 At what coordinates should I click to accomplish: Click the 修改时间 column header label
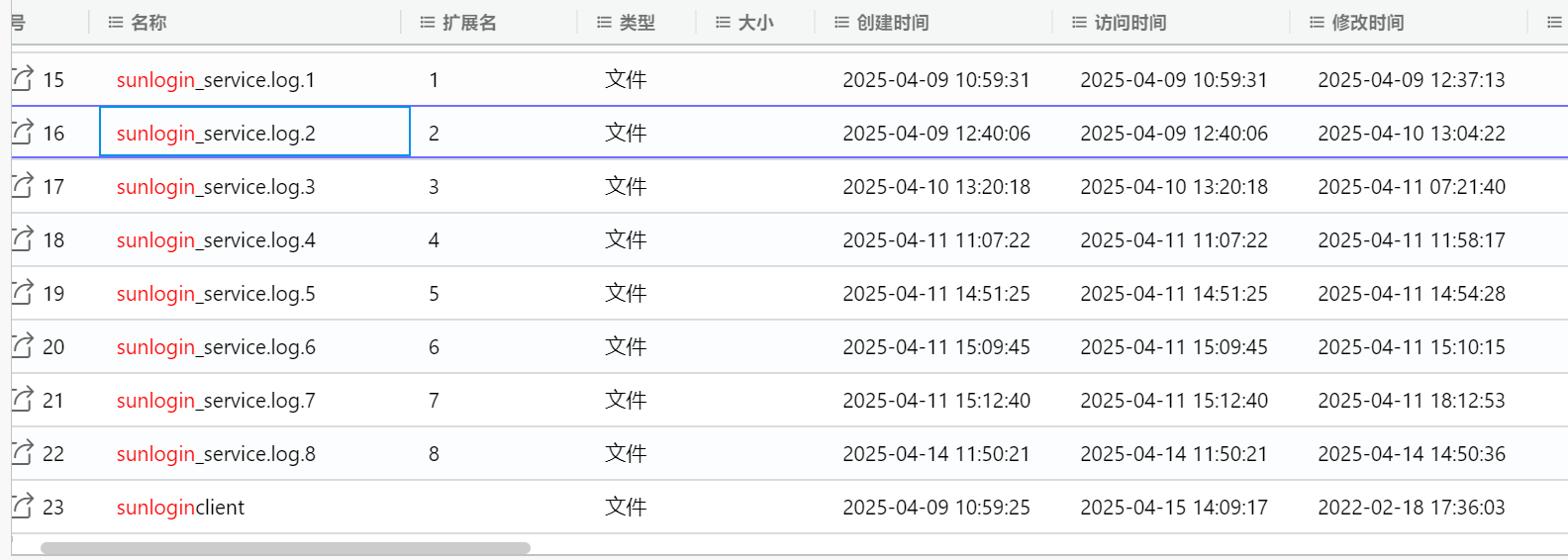coord(1368,22)
